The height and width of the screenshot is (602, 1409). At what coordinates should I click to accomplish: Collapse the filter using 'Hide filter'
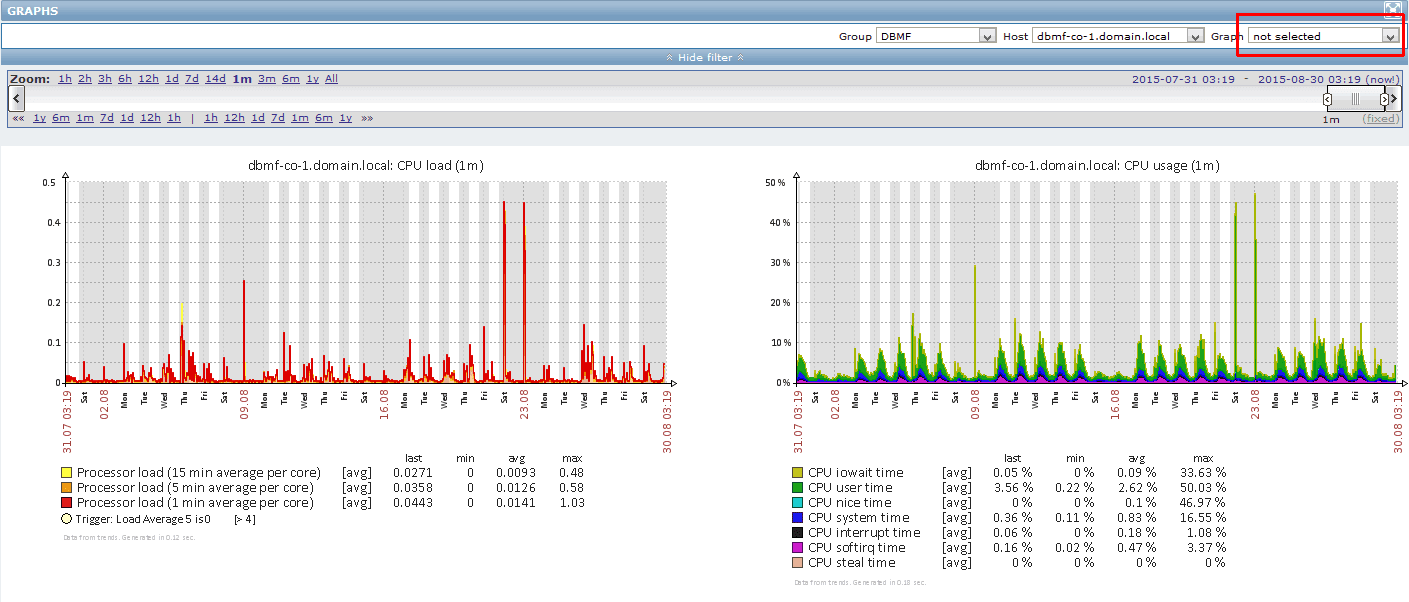coord(704,56)
